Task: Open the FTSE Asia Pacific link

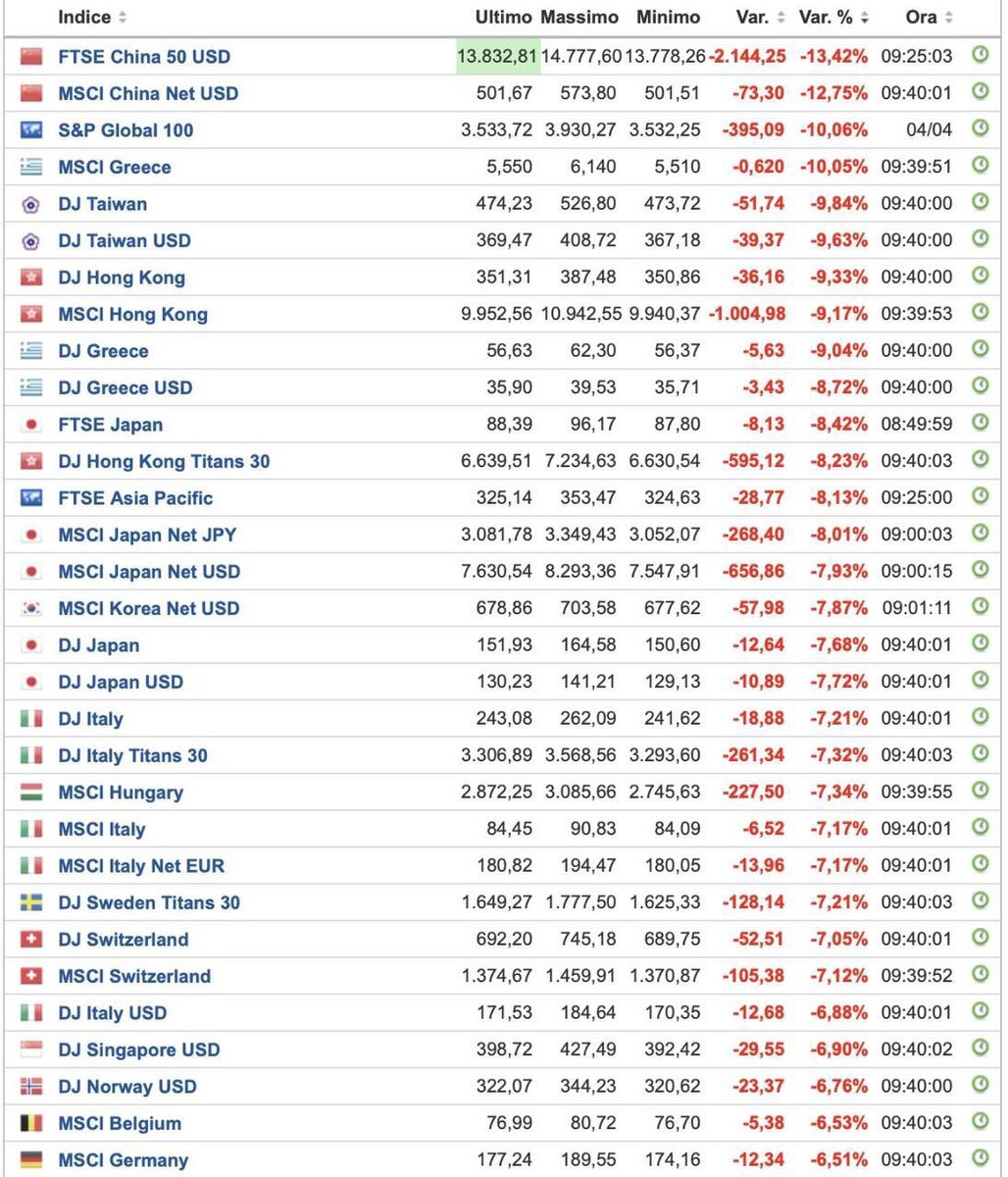Action: (135, 498)
